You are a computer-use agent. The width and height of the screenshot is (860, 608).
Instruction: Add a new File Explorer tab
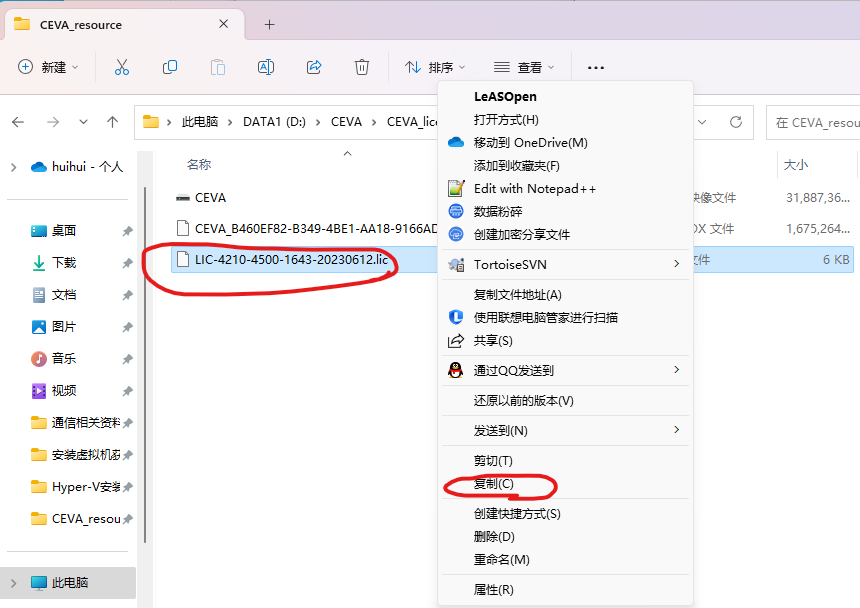(269, 25)
